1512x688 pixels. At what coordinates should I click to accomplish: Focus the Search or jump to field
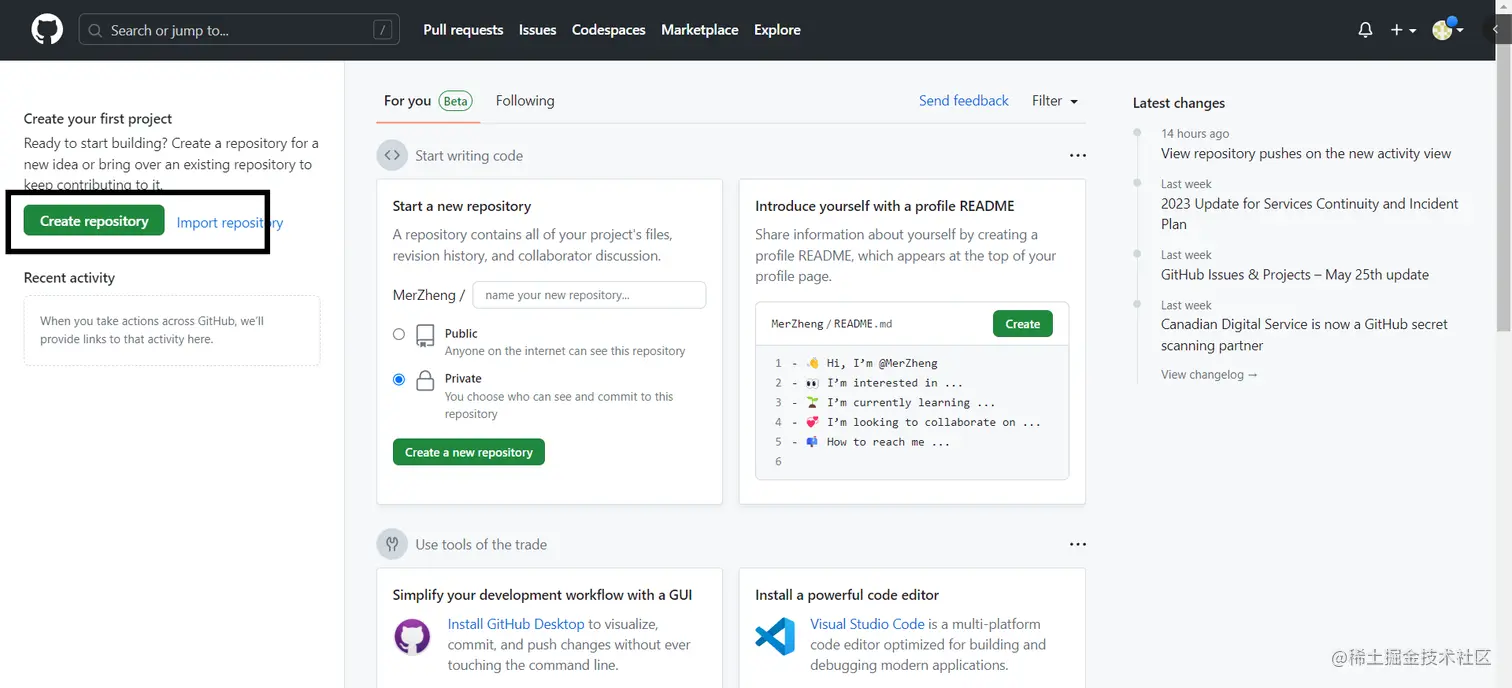pyautogui.click(x=239, y=30)
